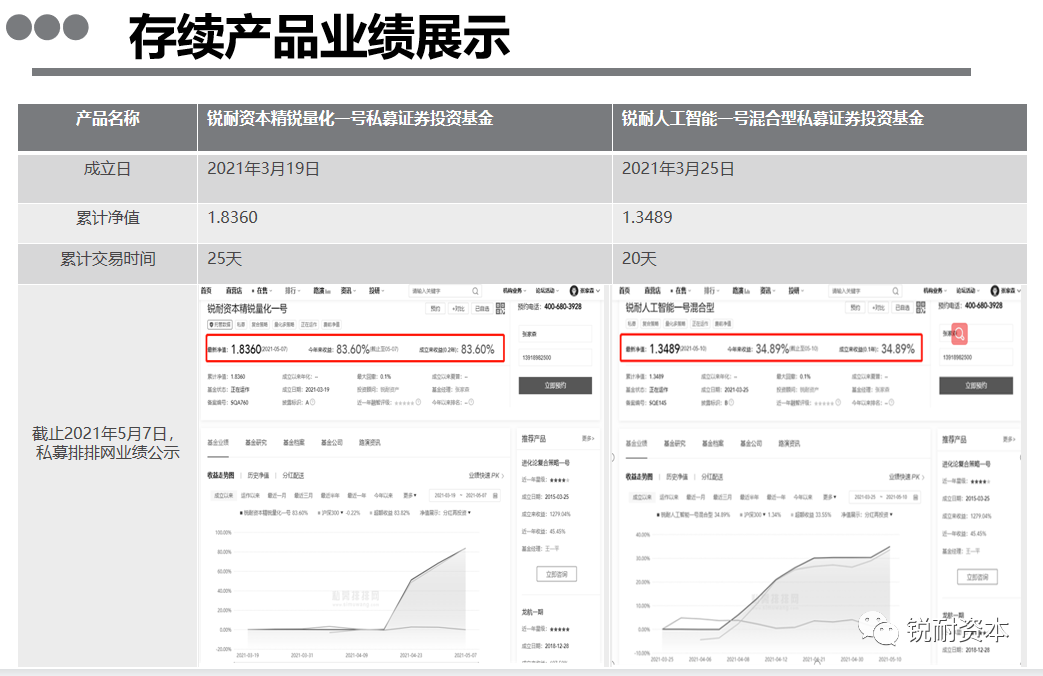The image size is (1043, 676).
Task: Click 预约 button beside 锐耐资本精锐量化一号 title
Action: pos(435,309)
